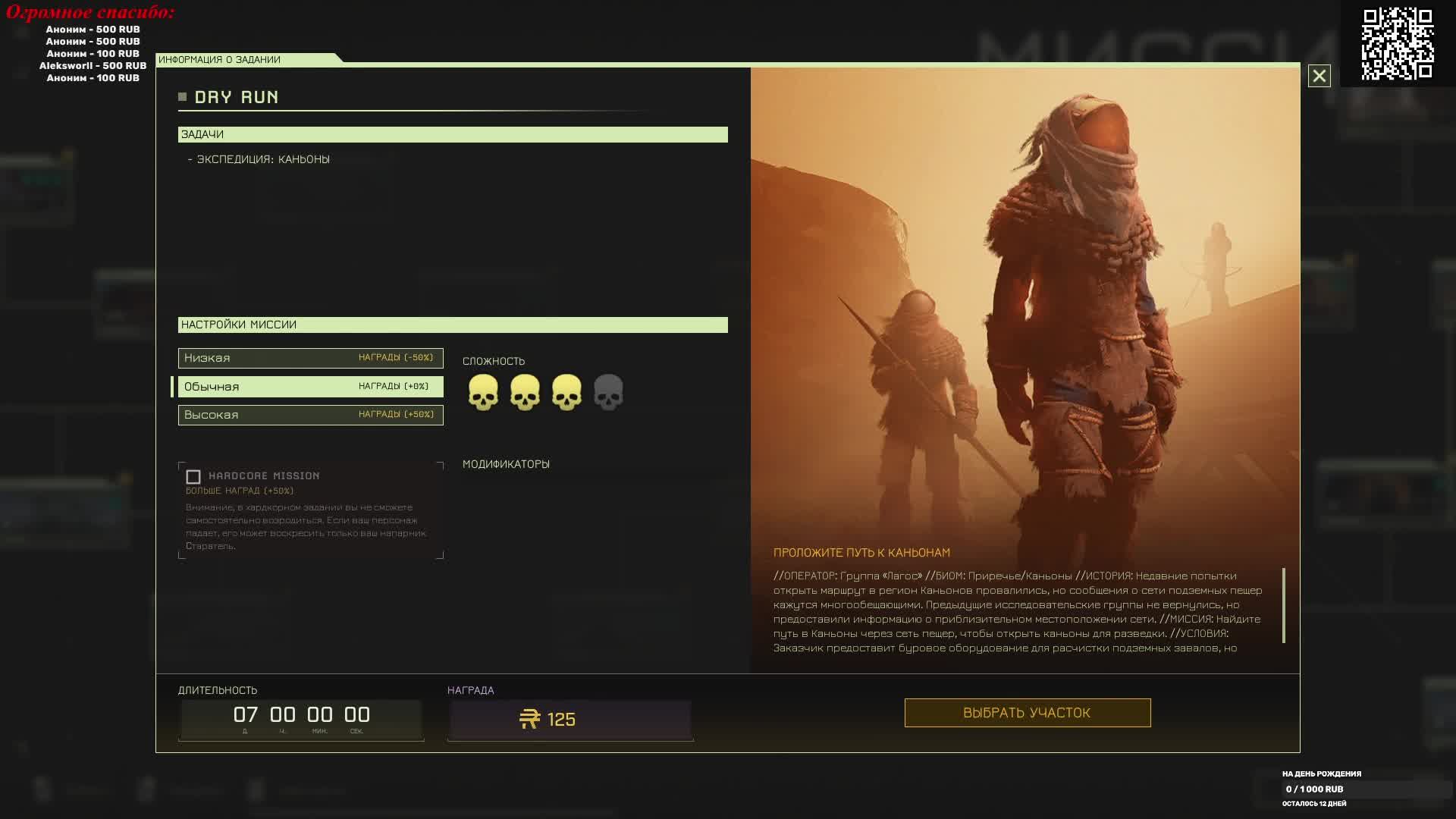Click the Настройки миссии section header
The width and height of the screenshot is (1456, 819).
tap(452, 325)
